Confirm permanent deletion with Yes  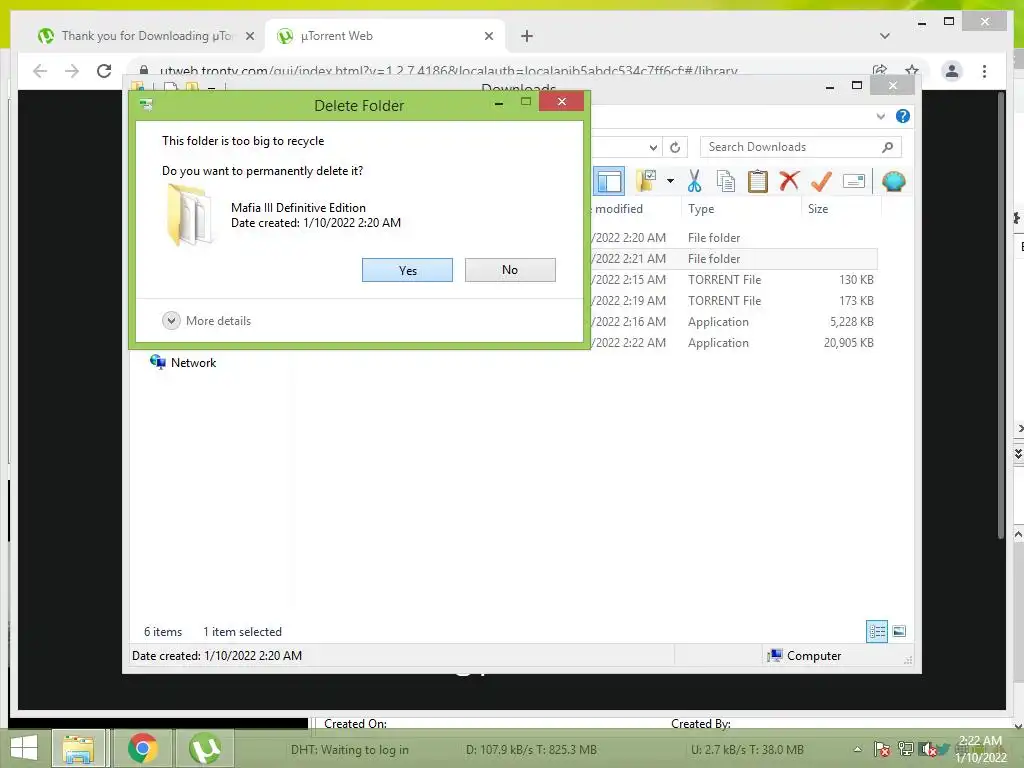pyautogui.click(x=407, y=270)
